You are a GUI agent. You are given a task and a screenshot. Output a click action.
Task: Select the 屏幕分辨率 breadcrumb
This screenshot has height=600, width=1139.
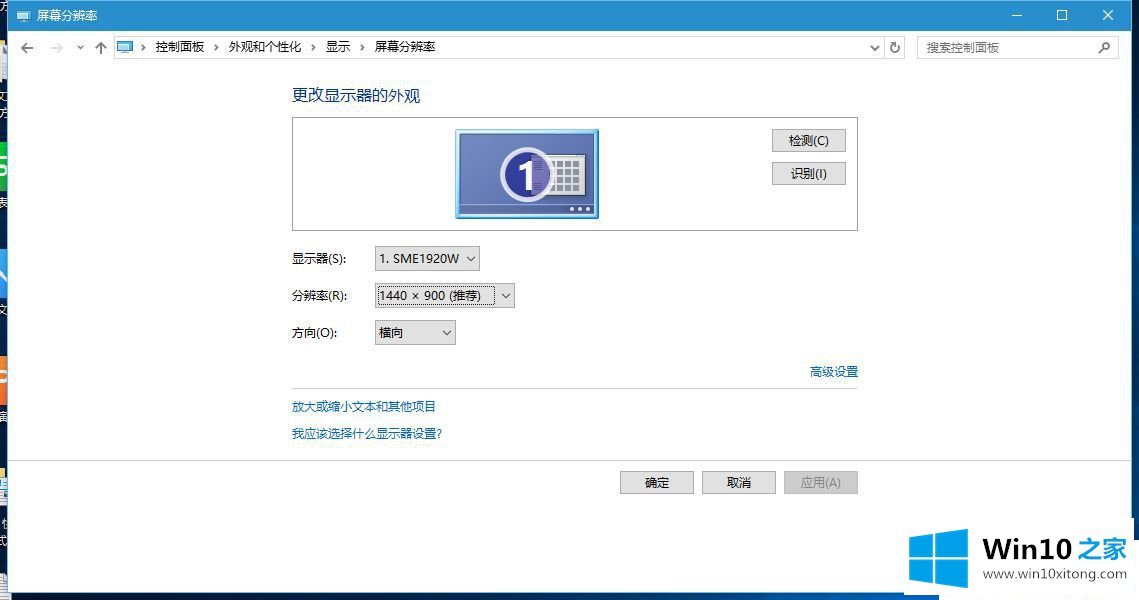(405, 47)
